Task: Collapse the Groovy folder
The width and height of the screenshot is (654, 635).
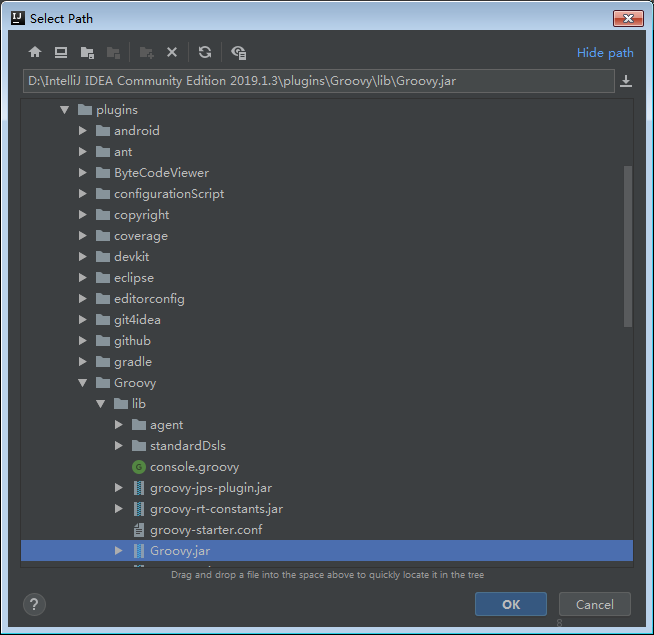Action: pos(83,383)
